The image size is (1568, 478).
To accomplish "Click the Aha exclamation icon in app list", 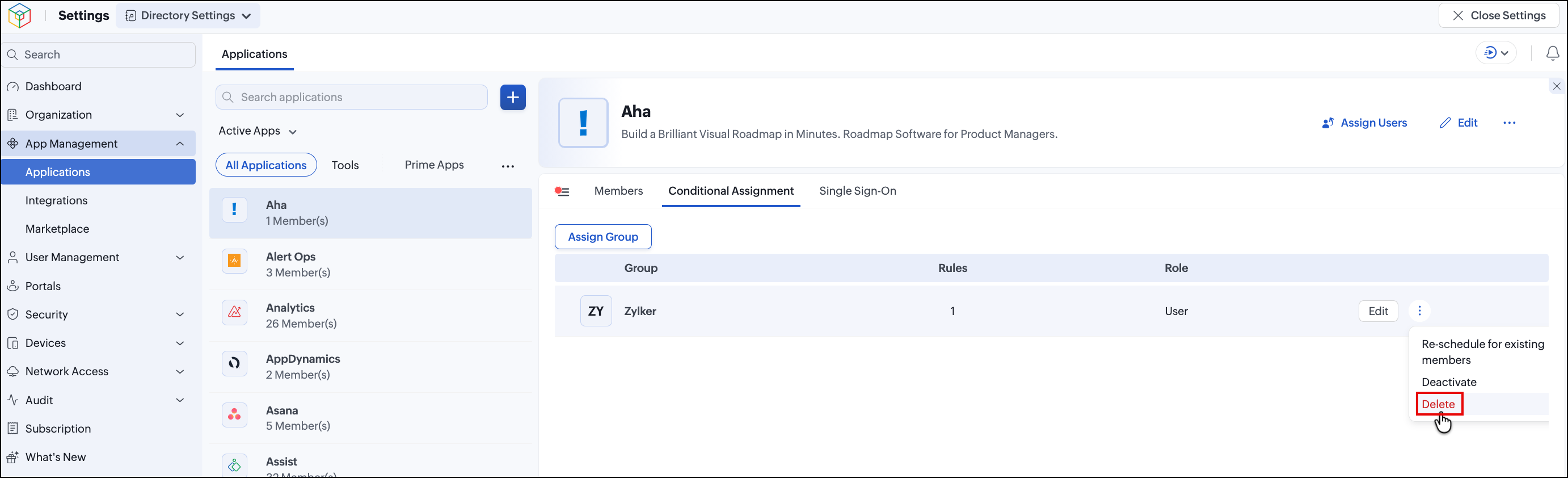I will (234, 210).
